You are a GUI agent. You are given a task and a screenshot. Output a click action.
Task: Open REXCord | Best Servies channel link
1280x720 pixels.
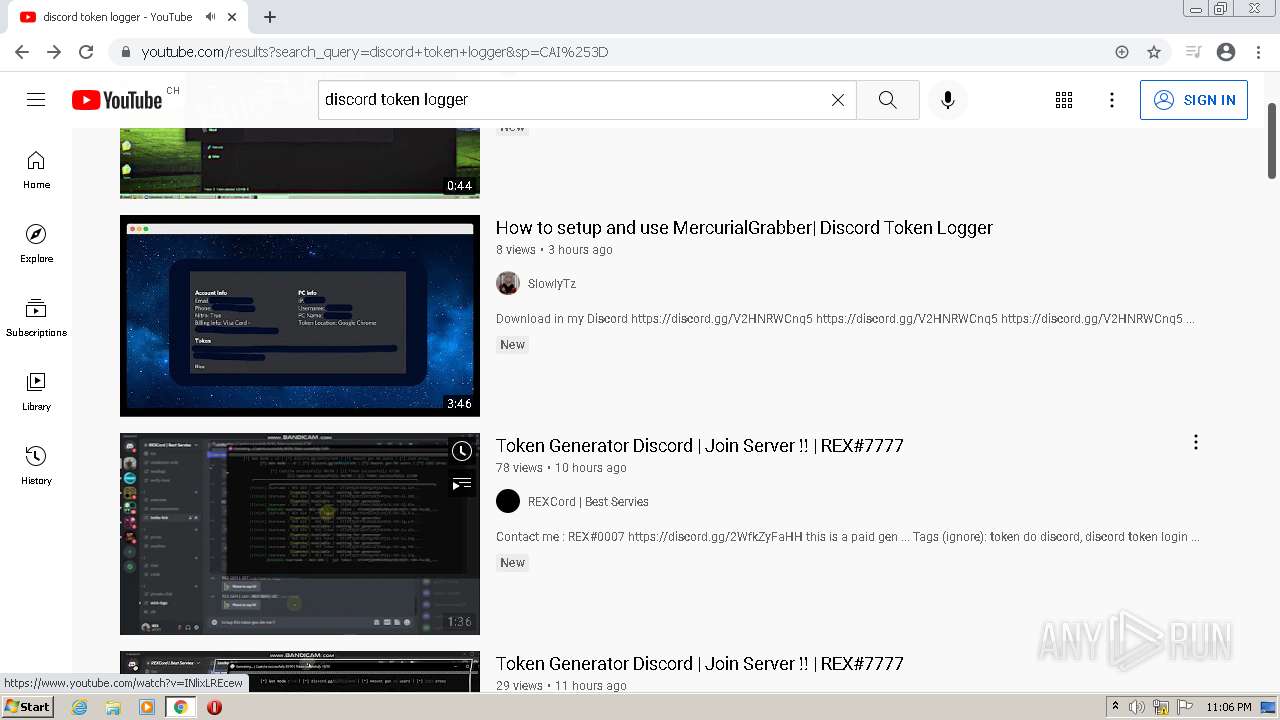pyautogui.click(x=588, y=502)
